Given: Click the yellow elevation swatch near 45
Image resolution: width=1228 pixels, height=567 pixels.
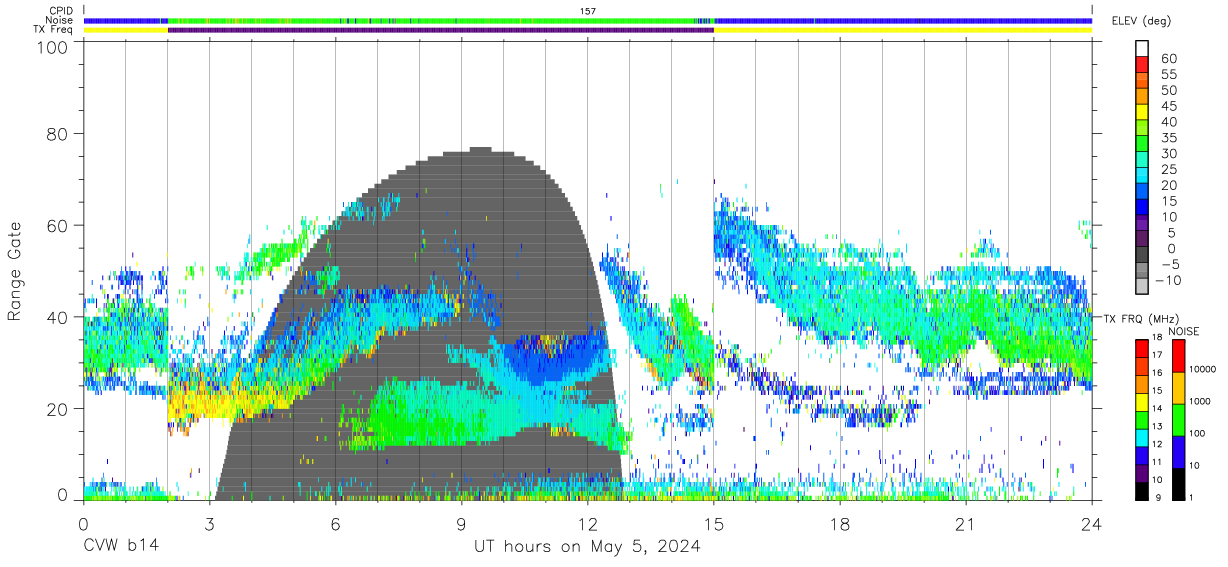Looking at the screenshot, I should (1142, 112).
